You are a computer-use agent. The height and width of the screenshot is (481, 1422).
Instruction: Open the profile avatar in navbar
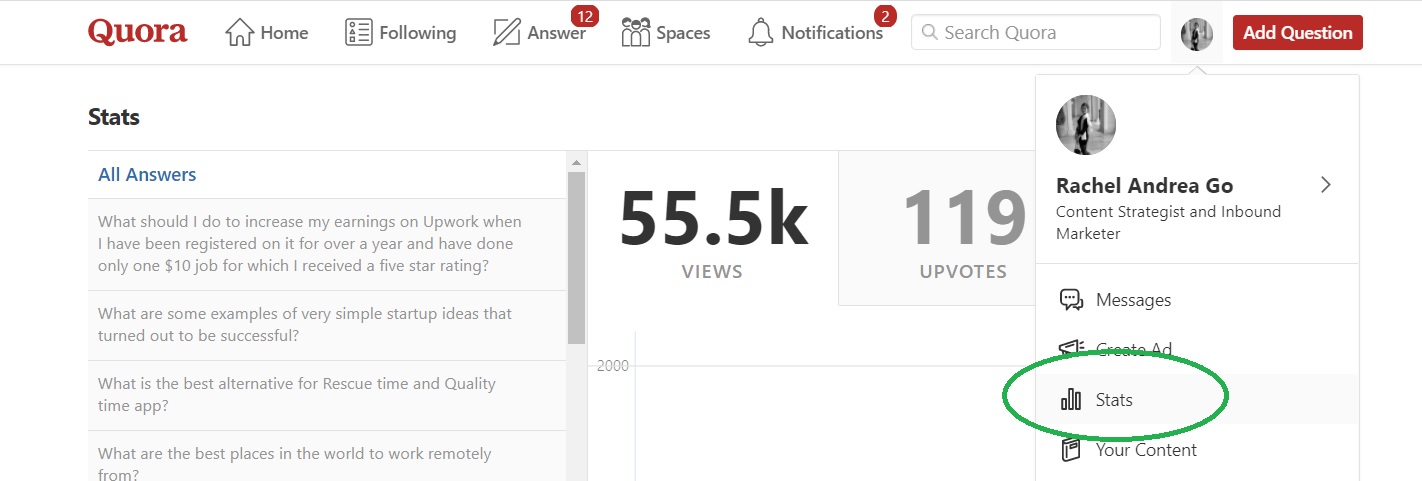pos(1197,34)
